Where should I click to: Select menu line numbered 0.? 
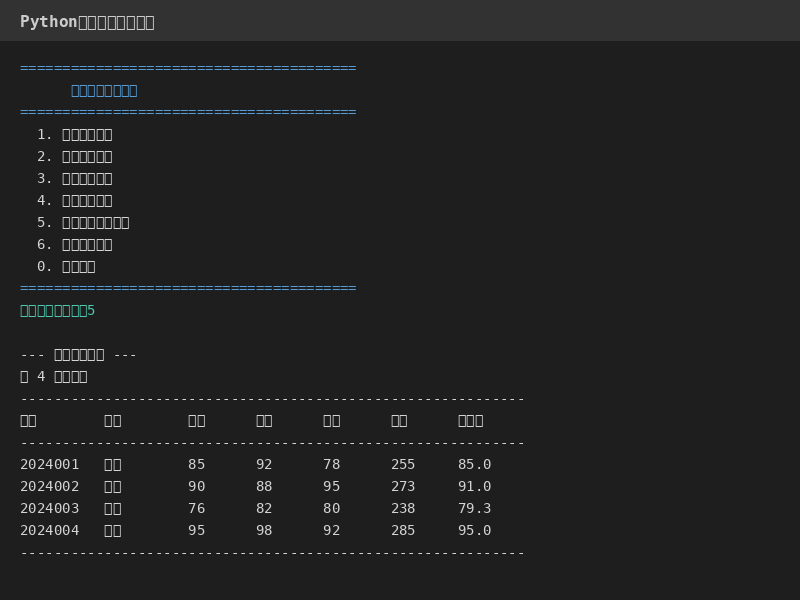66,266
